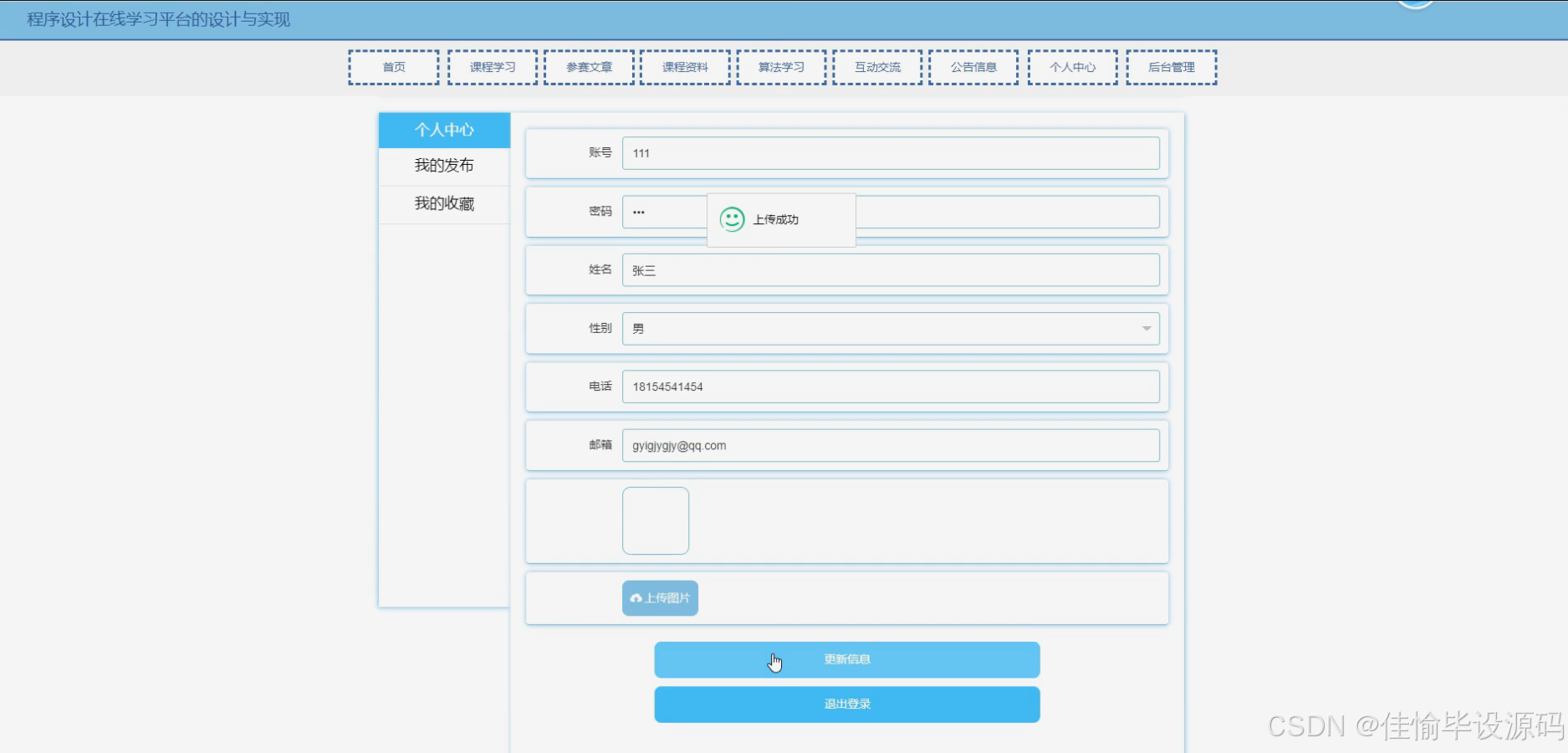Focus the 电话 field with 18154541454

click(891, 387)
